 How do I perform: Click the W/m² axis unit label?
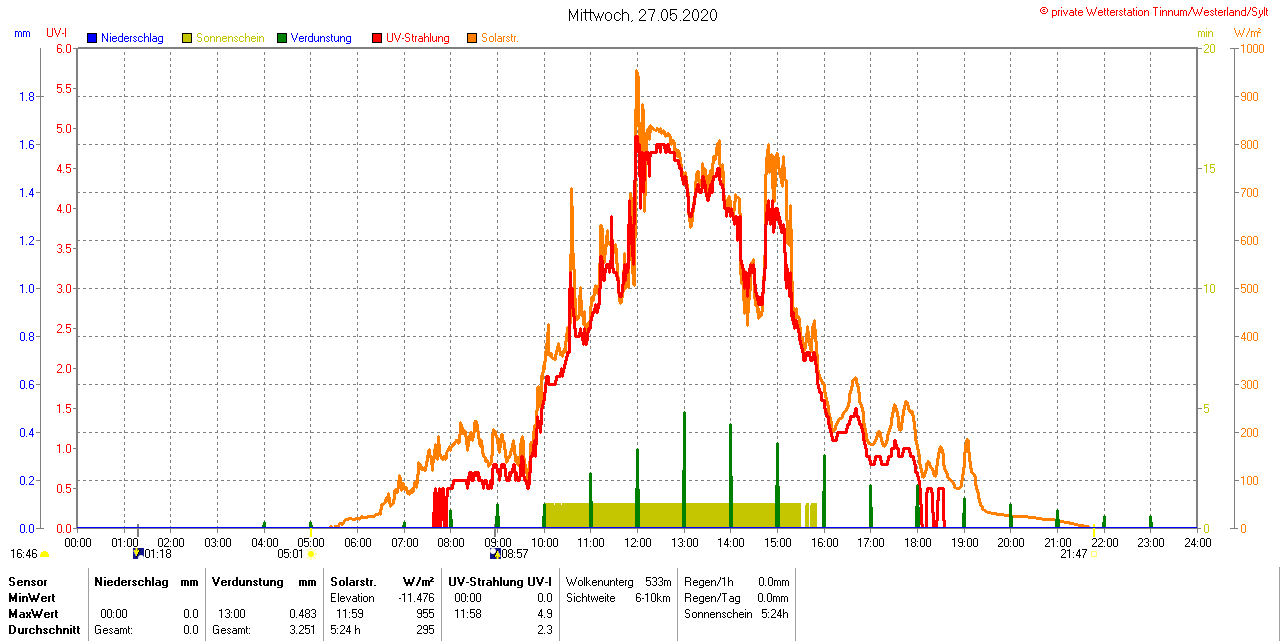coord(1247,33)
